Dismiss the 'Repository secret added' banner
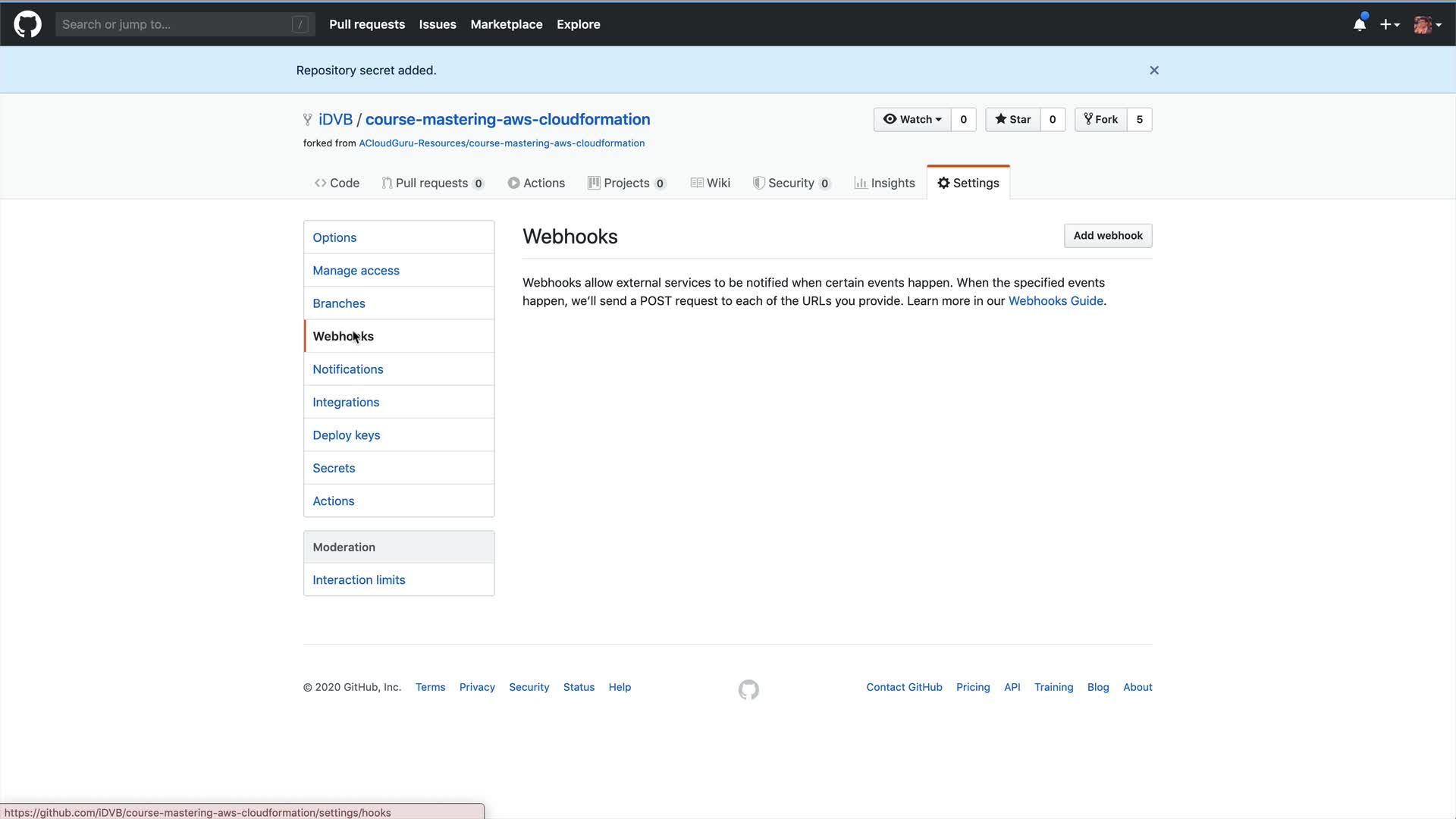Screen dimensions: 1456x819 tap(1153, 71)
